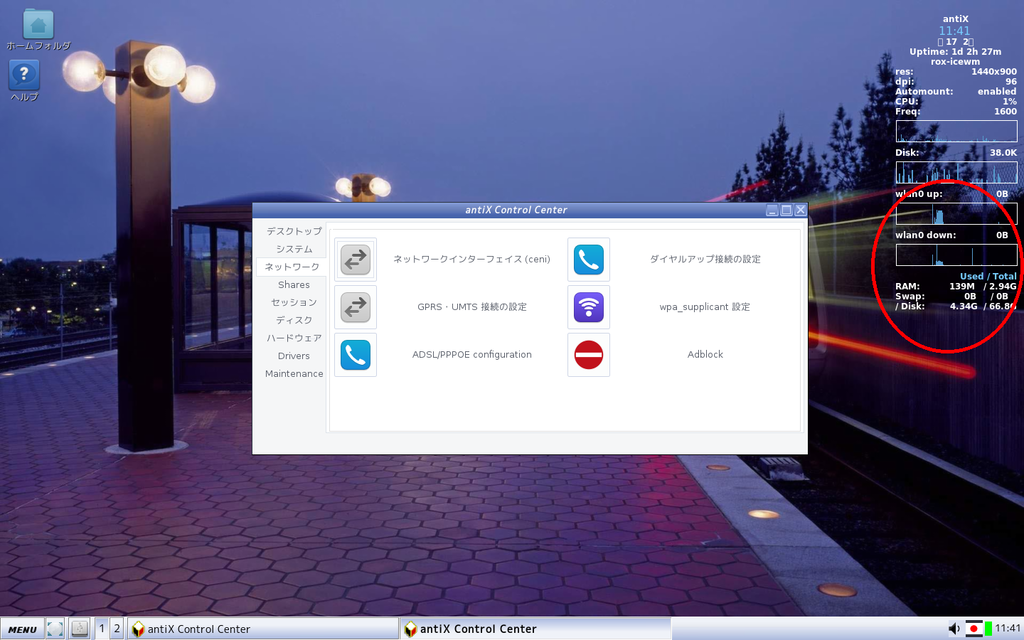The image size is (1024, 640).
Task: Switch to the Shares tab
Action: point(294,285)
